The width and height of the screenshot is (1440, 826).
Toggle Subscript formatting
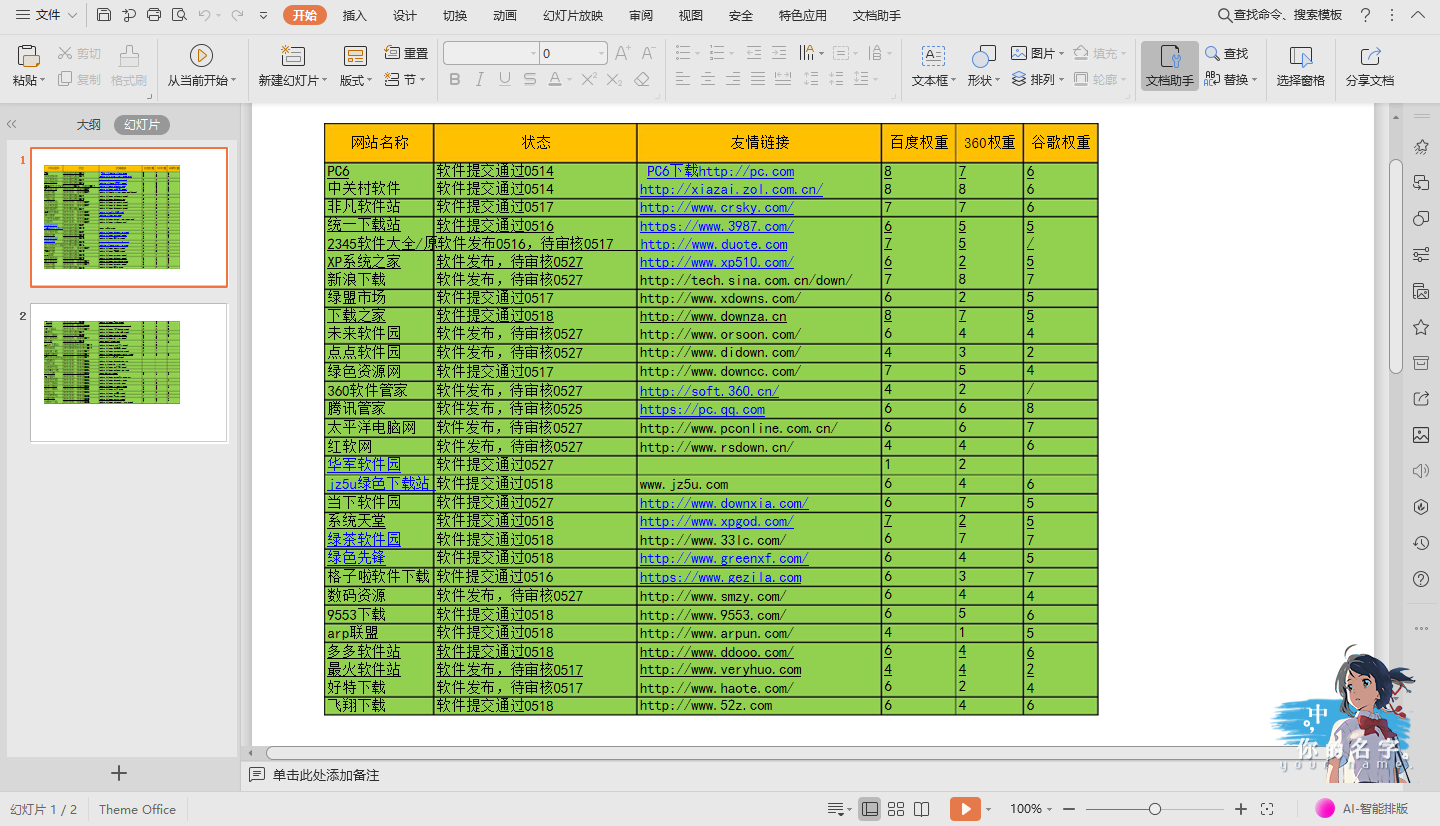pyautogui.click(x=614, y=79)
